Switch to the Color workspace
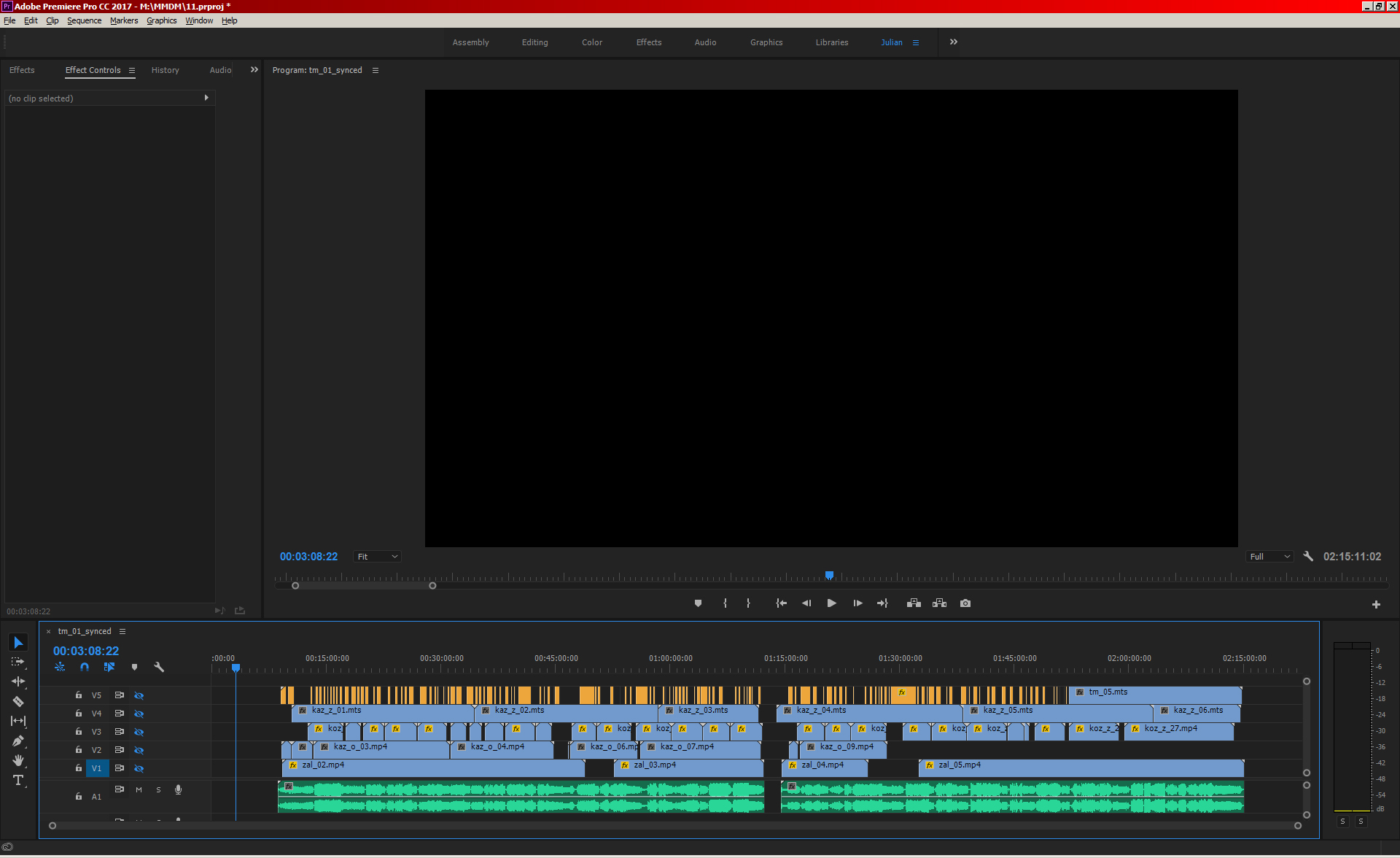The image size is (1400, 858). (591, 42)
